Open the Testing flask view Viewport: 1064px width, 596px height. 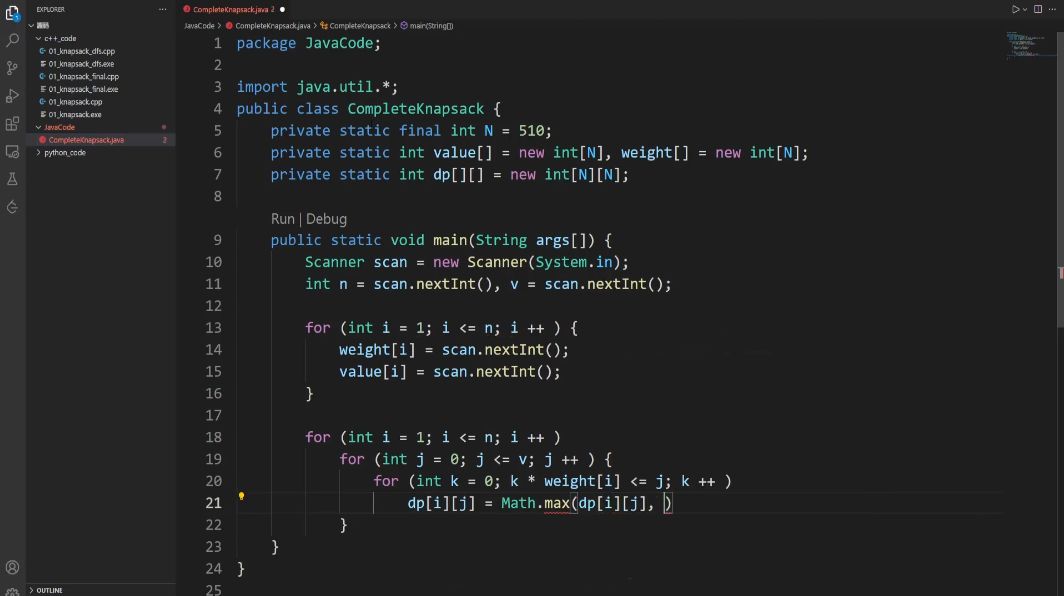(x=12, y=179)
